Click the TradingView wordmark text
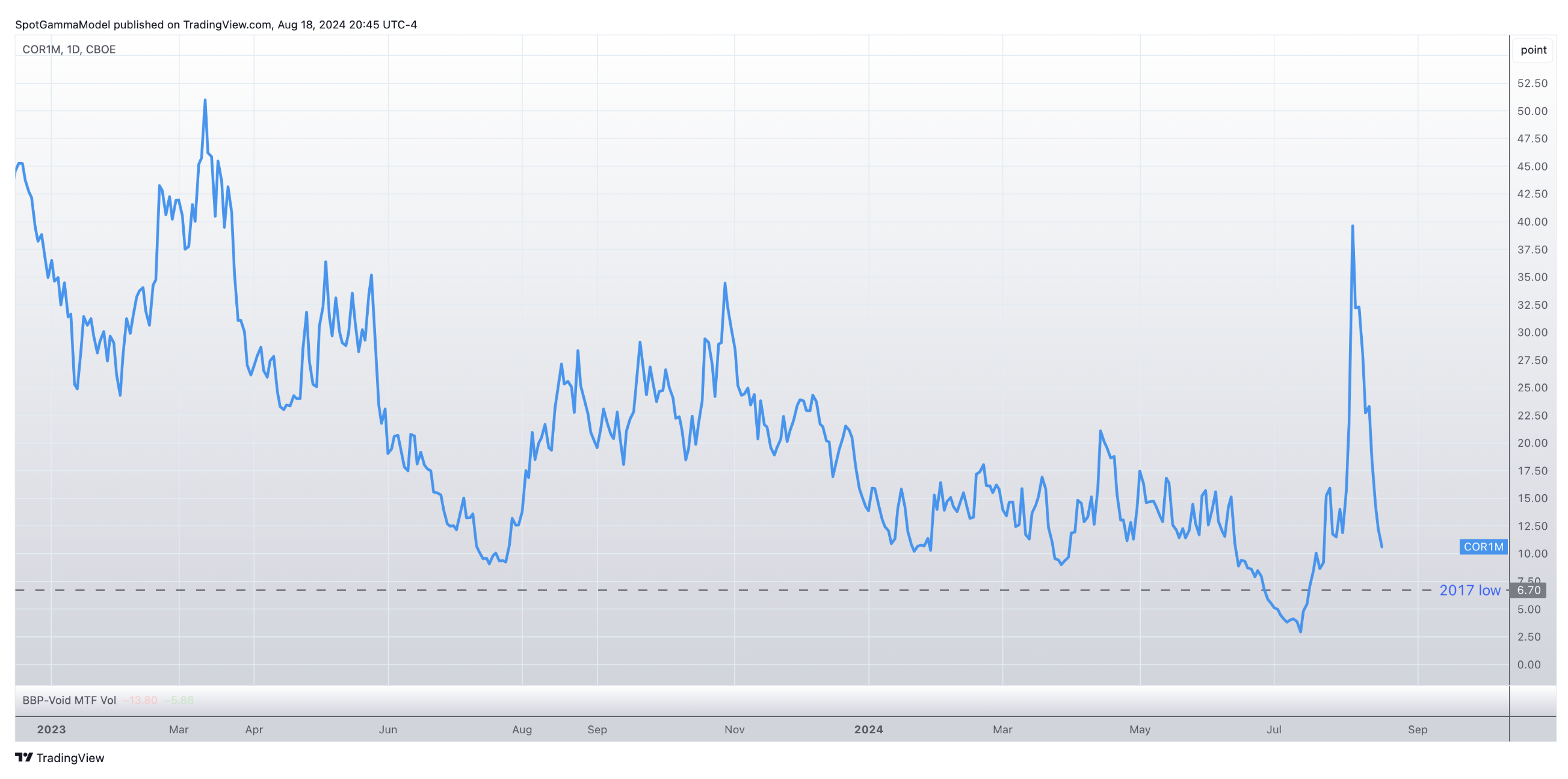The height and width of the screenshot is (779, 1568). coord(70,758)
